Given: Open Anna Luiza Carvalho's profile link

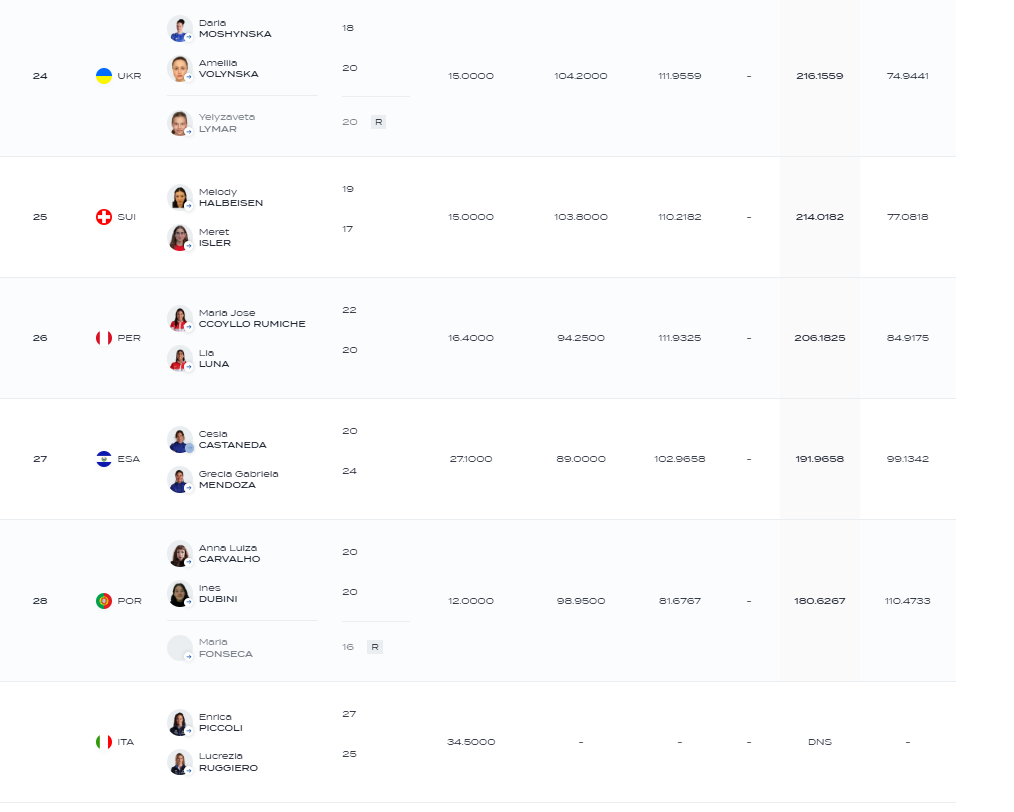Looking at the screenshot, I should click(x=230, y=553).
